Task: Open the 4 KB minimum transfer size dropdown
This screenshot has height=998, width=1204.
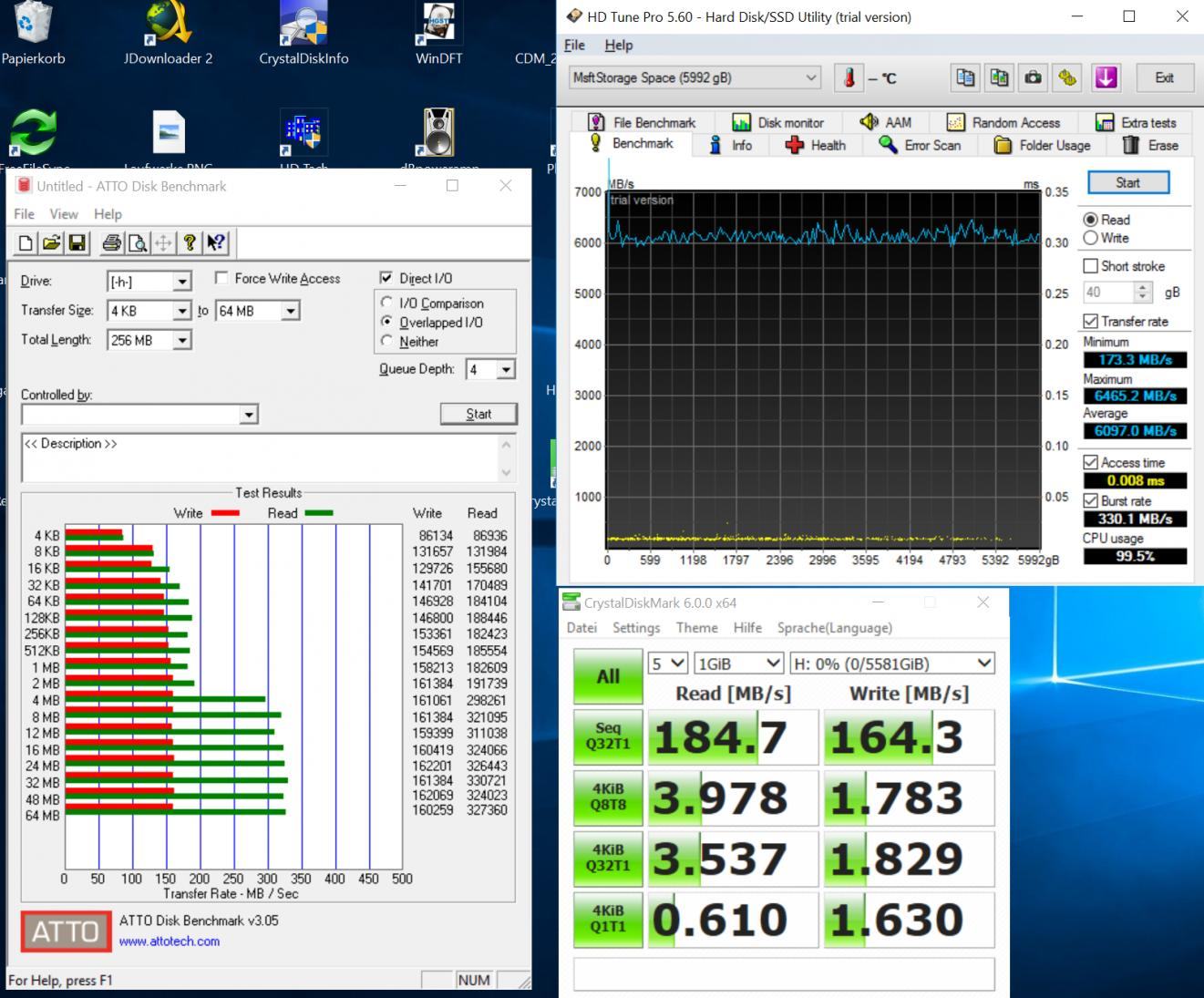Action: coord(181,311)
